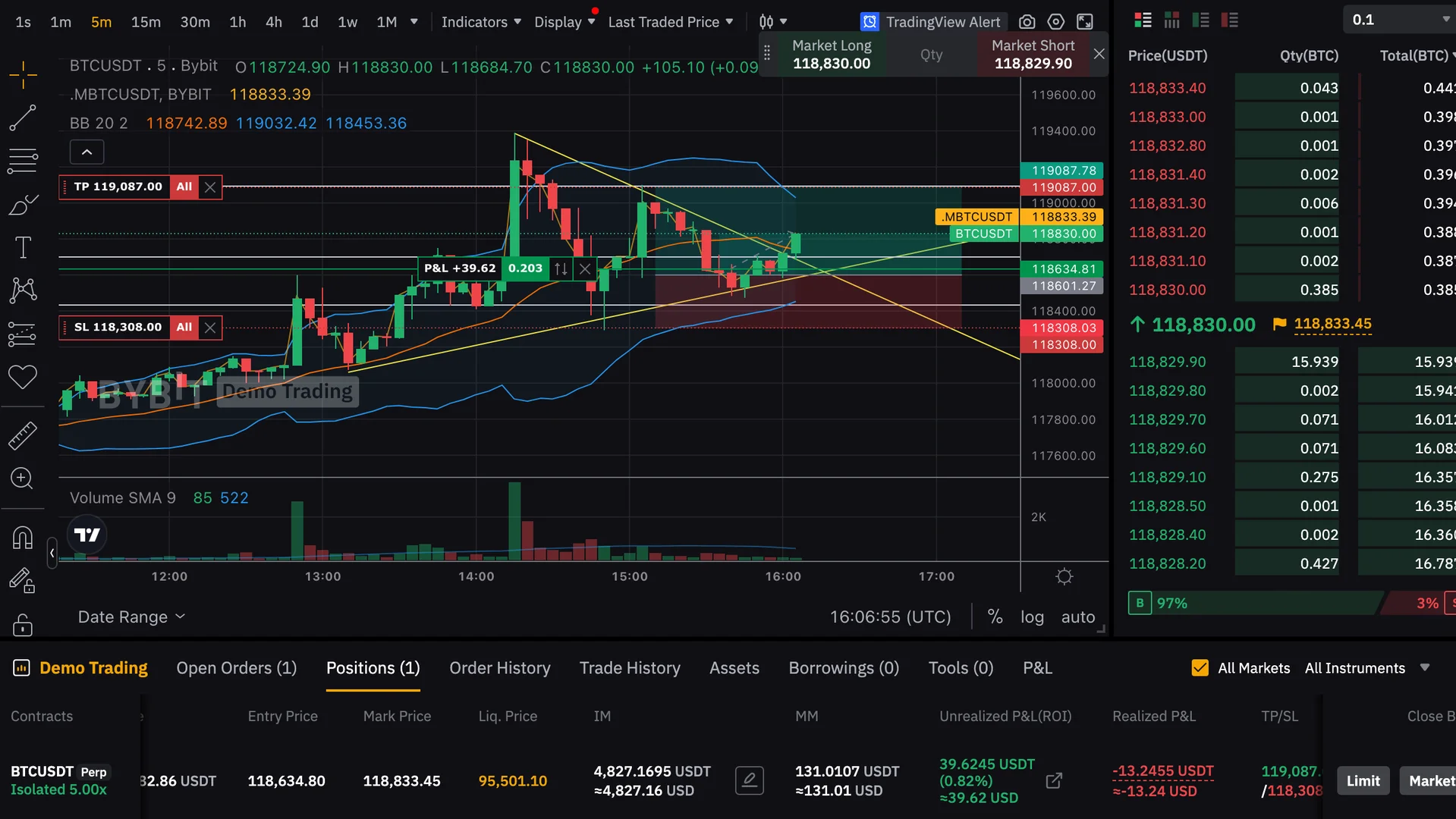The image size is (1456, 819).
Task: Open the Date Range selector
Action: coord(131,617)
